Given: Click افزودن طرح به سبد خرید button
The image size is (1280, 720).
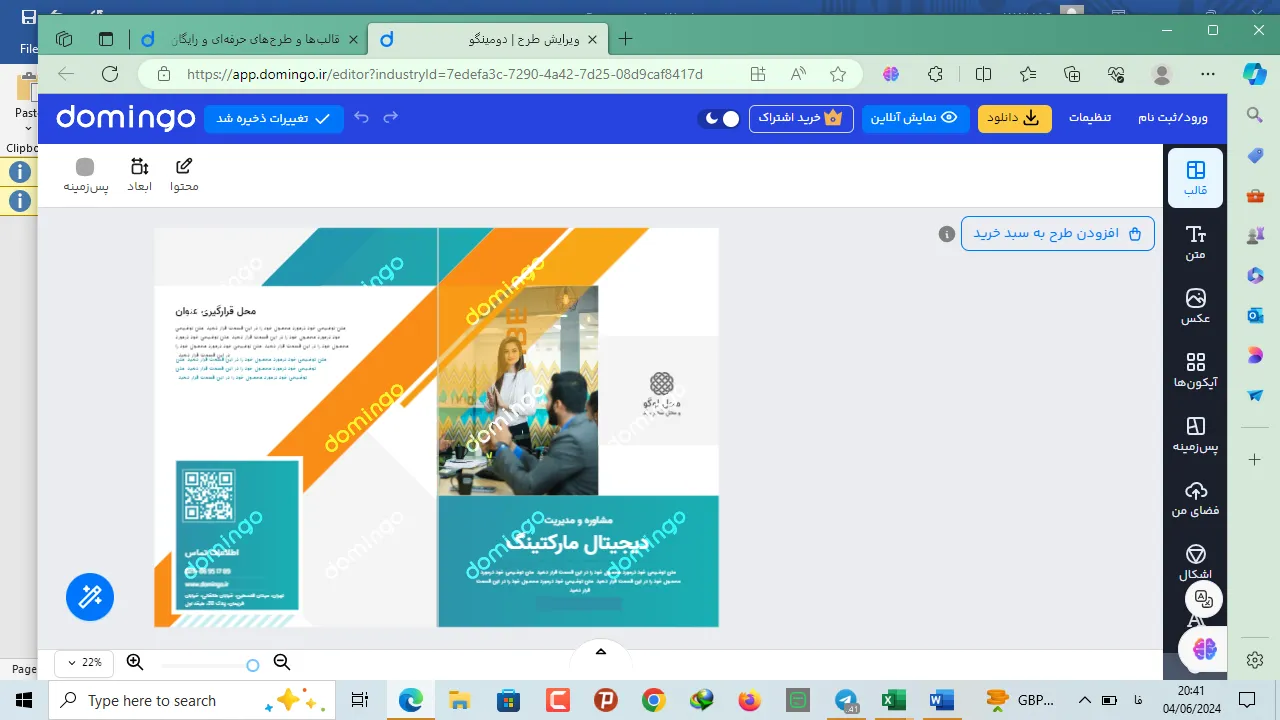Looking at the screenshot, I should click(x=1058, y=234).
